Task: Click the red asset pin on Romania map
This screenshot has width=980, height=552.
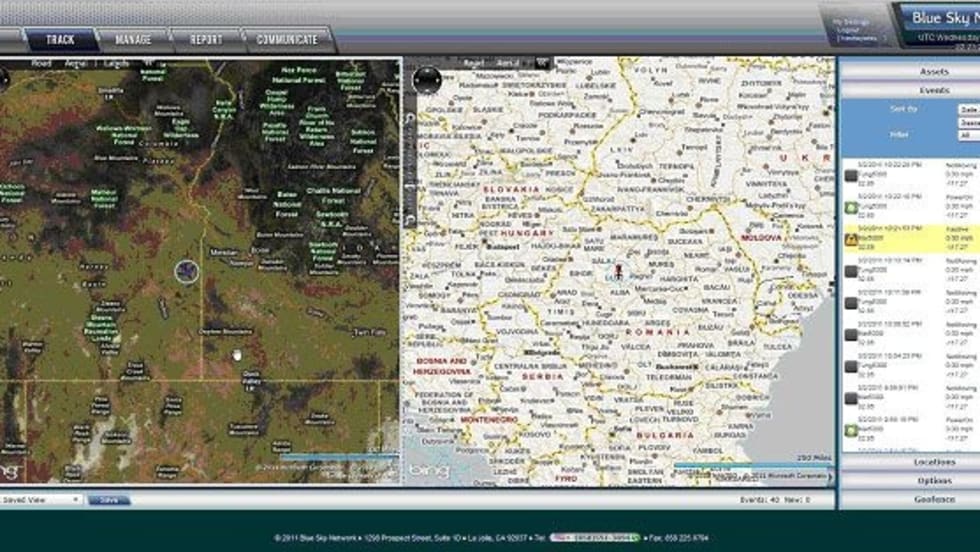Action: [x=619, y=272]
